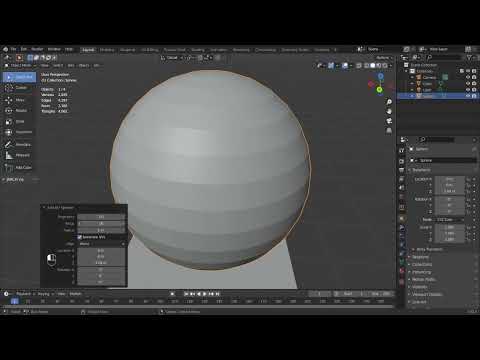Viewport: 480px width, 360px height.
Task: Switch to the Shading workspace tab
Action: coord(198,50)
